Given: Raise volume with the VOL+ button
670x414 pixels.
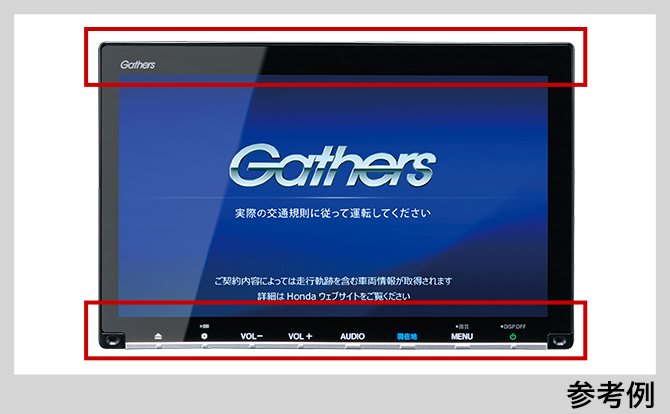Looking at the screenshot, I should [300, 337].
